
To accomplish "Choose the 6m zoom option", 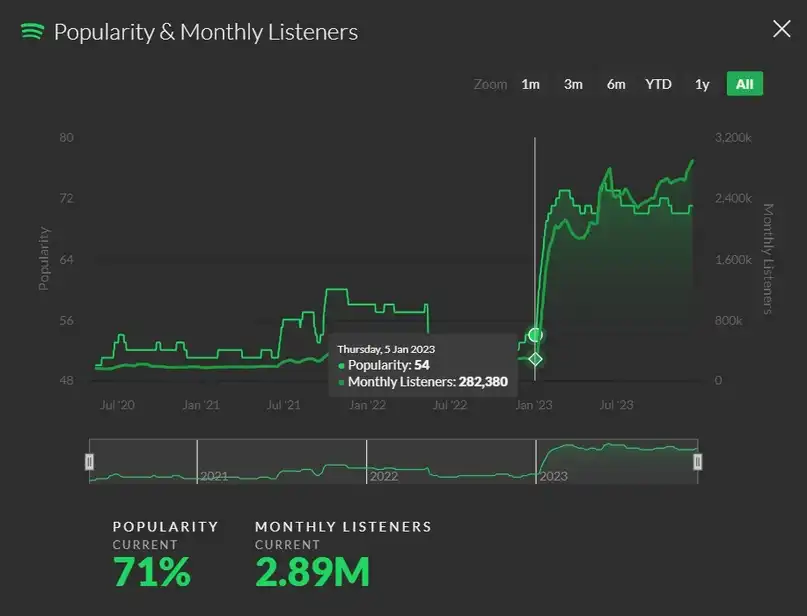I will 616,84.
